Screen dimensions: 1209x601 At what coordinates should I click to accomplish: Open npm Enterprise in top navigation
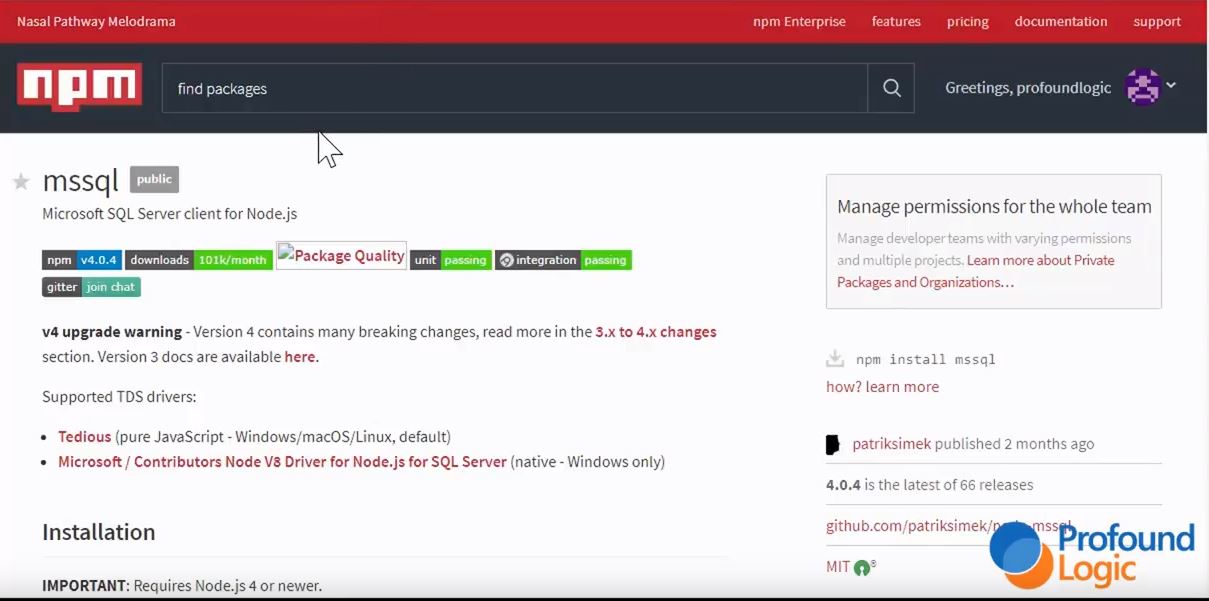pos(799,21)
